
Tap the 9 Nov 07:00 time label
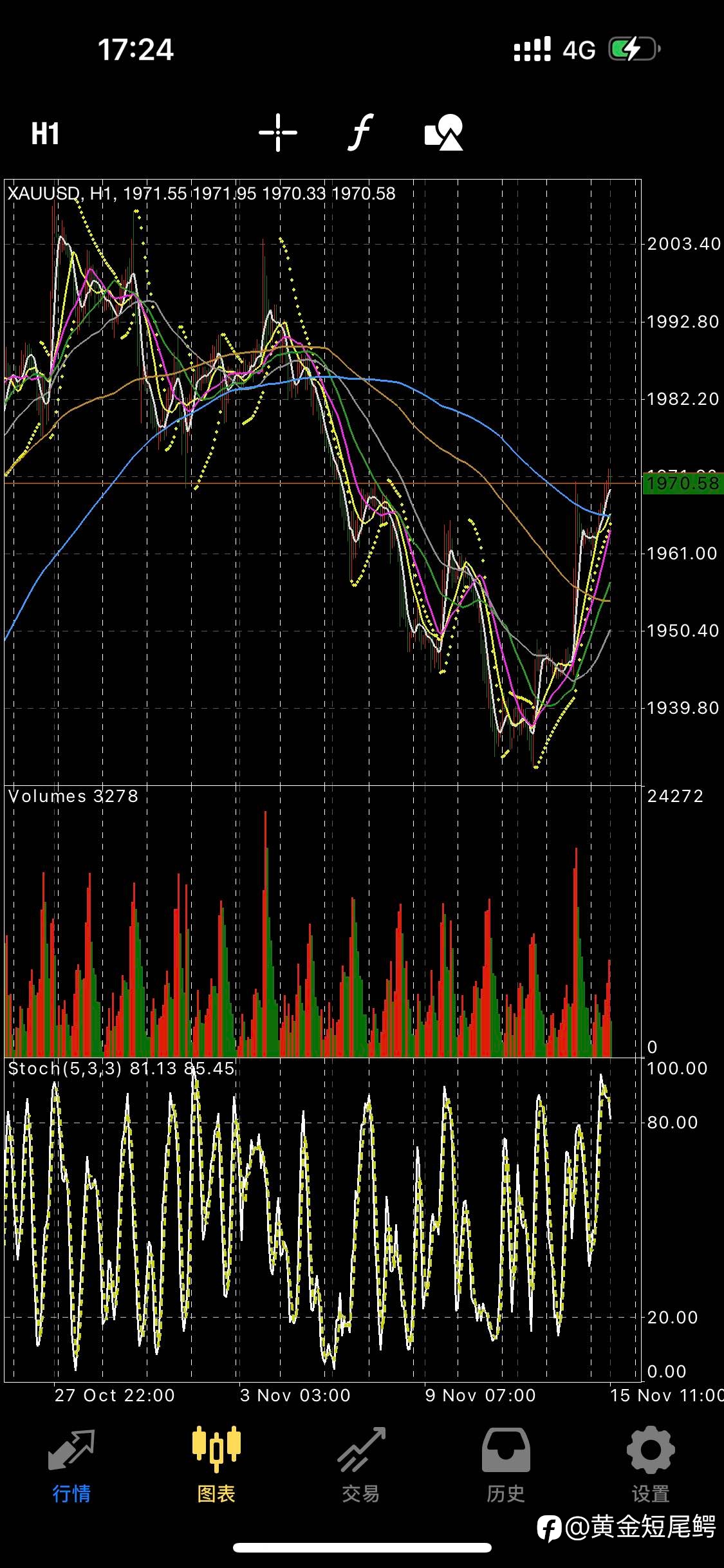point(480,1395)
